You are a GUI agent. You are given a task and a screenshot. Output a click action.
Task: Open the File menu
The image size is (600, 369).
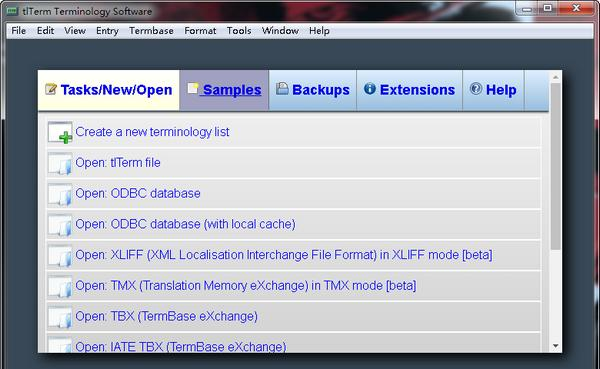(18, 31)
